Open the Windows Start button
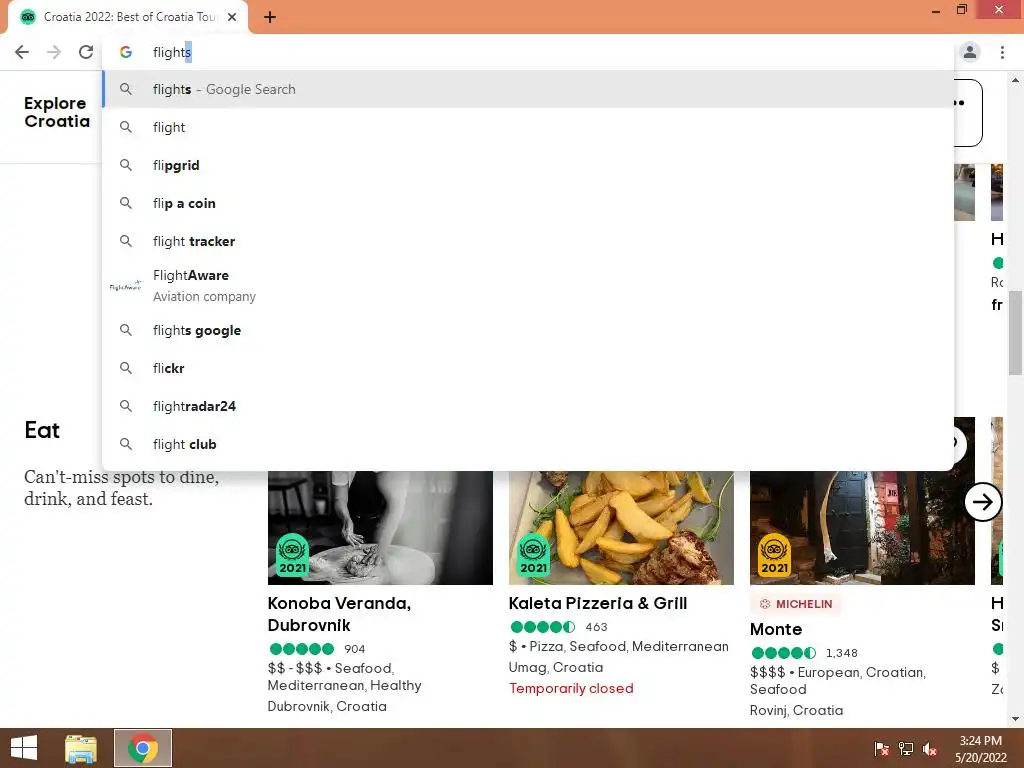This screenshot has width=1024, height=768. click(24, 748)
